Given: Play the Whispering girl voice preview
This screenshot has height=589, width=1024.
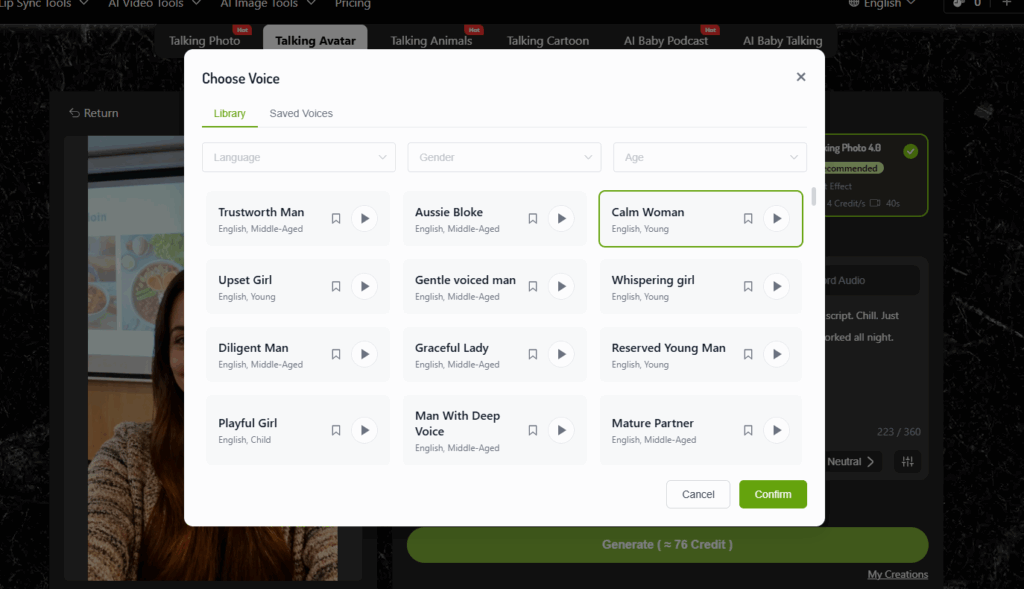Looking at the screenshot, I should click(x=777, y=286).
